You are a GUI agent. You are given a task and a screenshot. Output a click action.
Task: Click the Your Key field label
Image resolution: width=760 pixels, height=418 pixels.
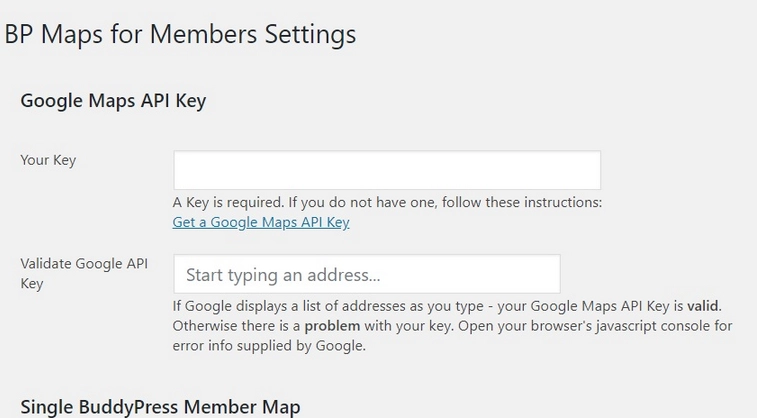pyautogui.click(x=48, y=160)
